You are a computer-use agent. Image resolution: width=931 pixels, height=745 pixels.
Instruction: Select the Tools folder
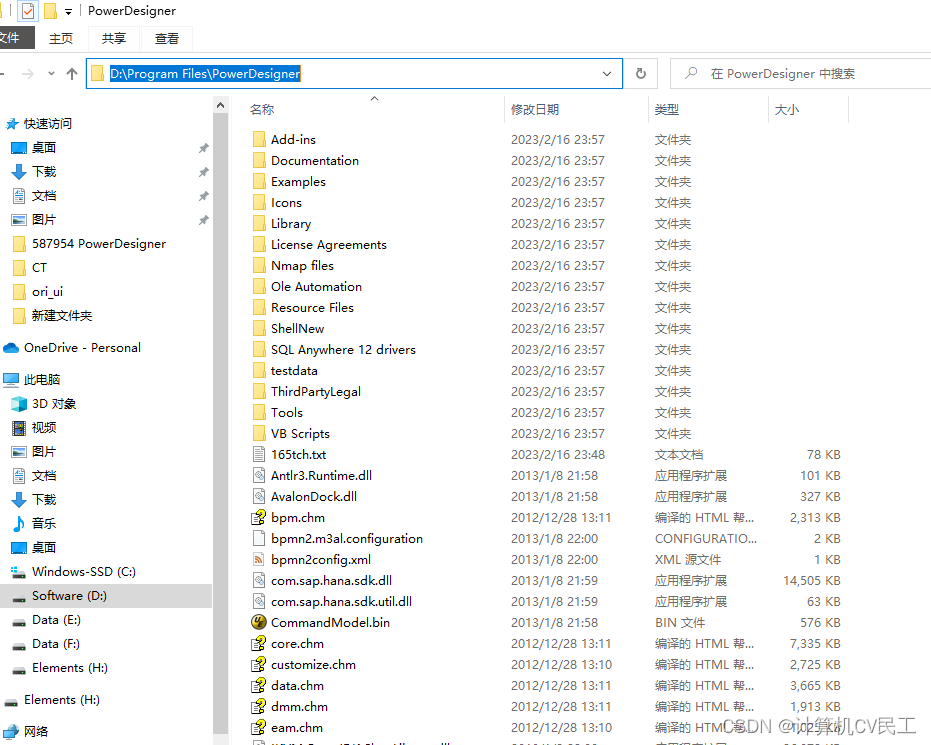(287, 413)
